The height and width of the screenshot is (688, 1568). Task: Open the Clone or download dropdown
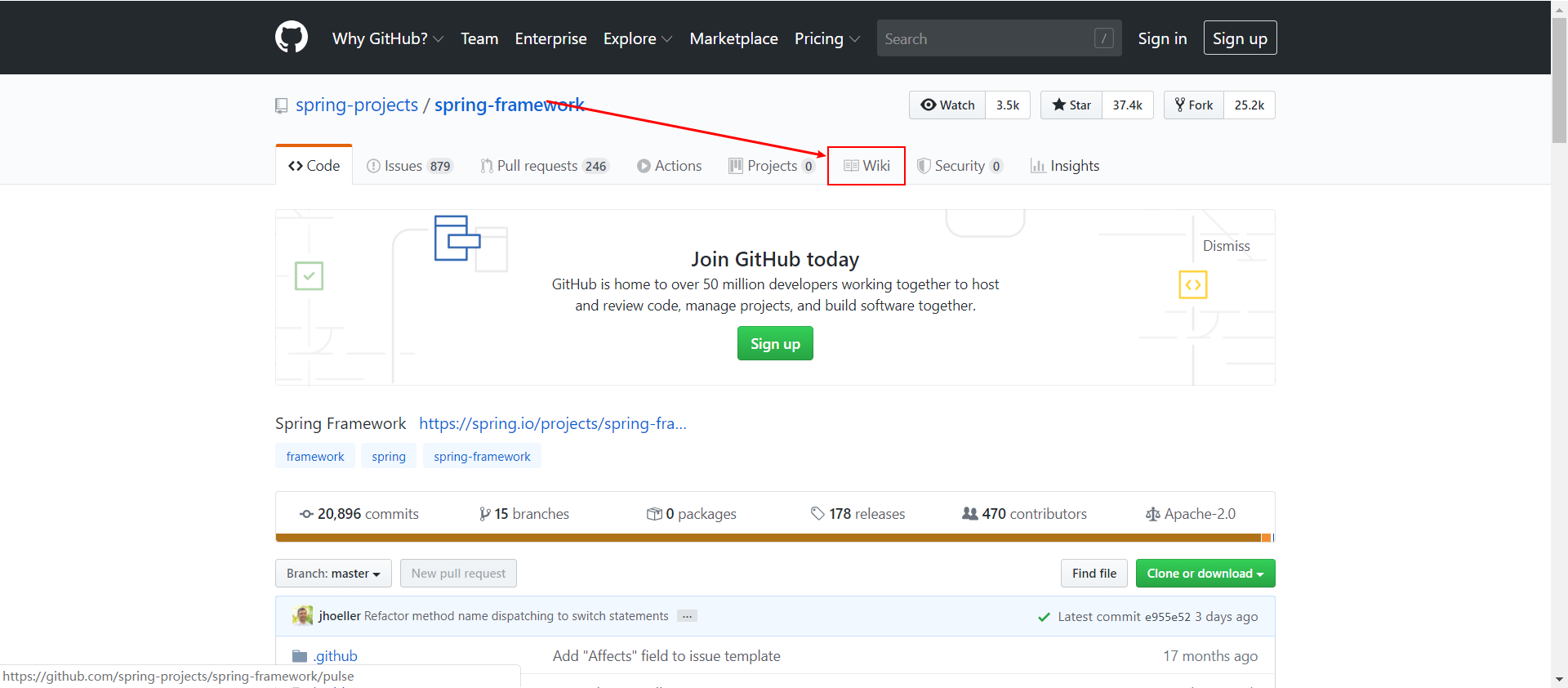coord(1205,573)
